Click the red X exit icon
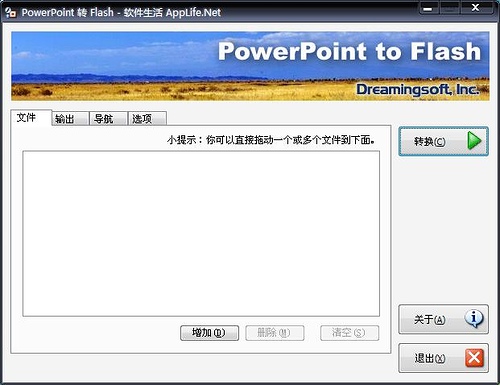Image resolution: width=500 pixels, height=385 pixels. 474,358
